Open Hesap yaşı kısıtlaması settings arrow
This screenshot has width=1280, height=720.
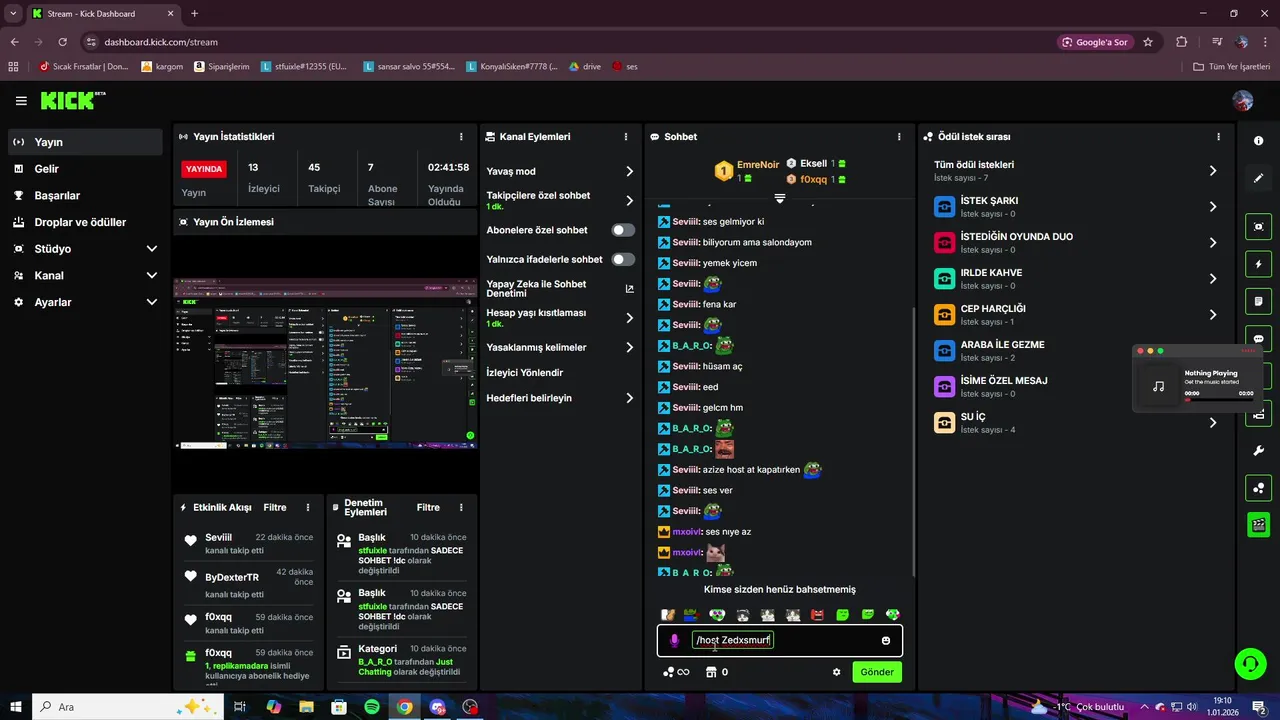click(x=629, y=318)
